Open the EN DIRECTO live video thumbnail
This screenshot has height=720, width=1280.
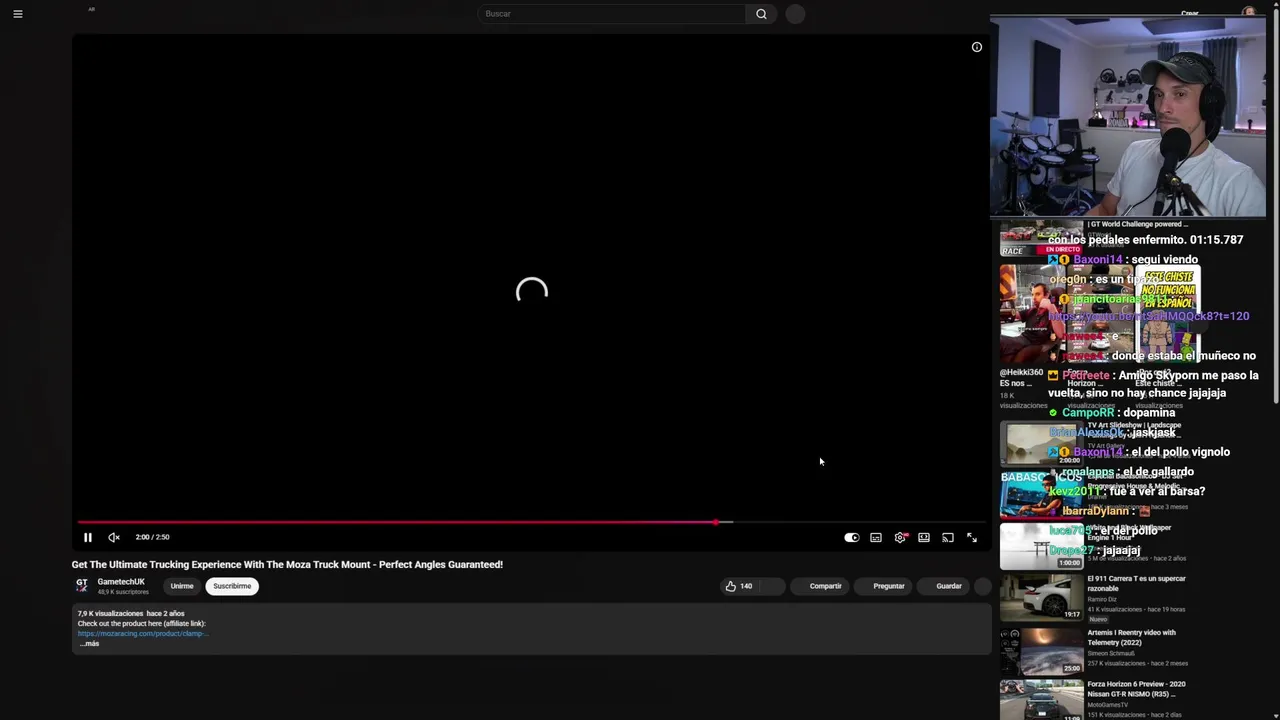[1041, 238]
